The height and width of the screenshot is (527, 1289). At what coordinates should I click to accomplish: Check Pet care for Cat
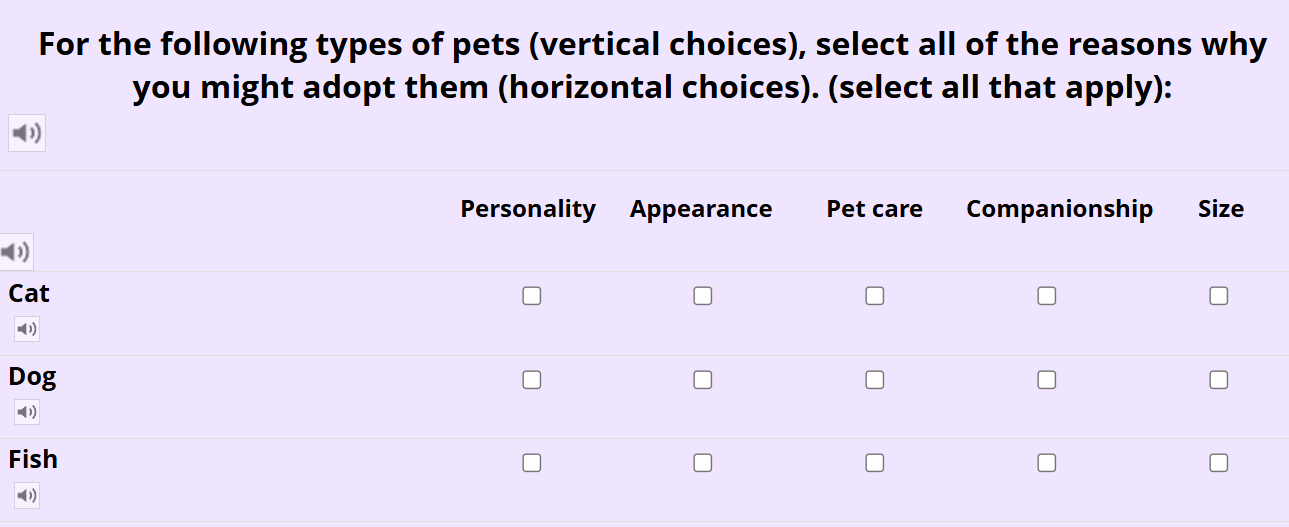click(875, 296)
